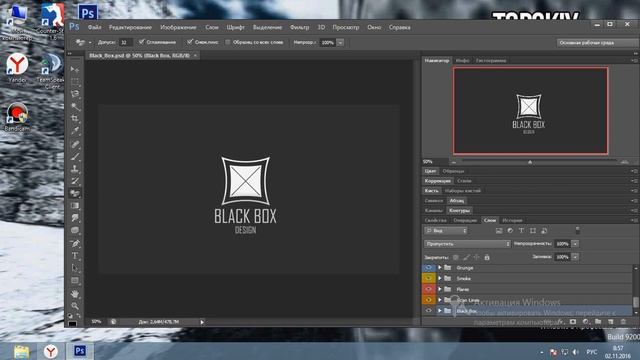Hide the Flares layer group
The width and height of the screenshot is (640, 360).
429,289
